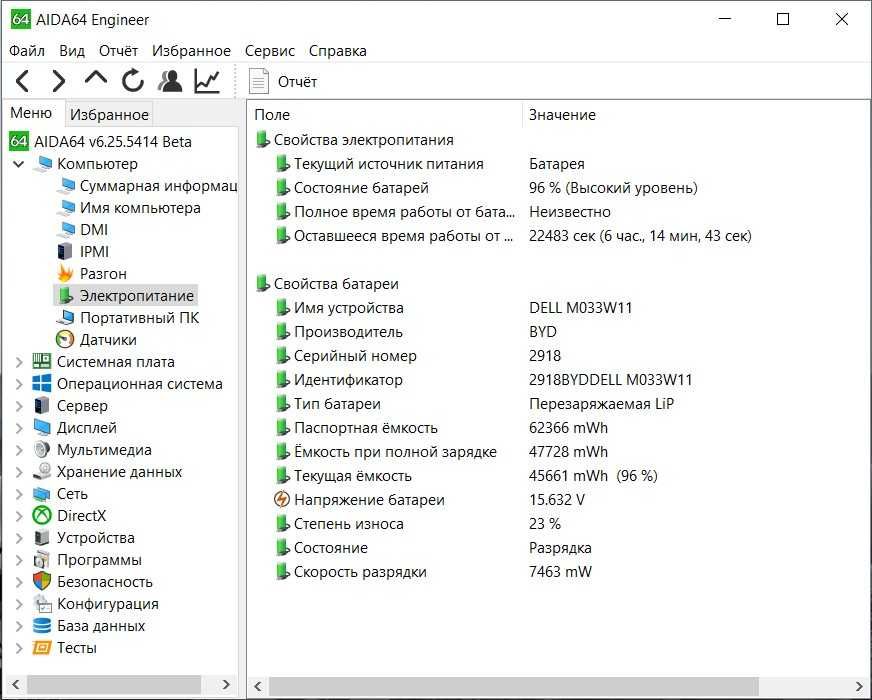Screen dimensions: 872x700
Task: Go up one level using the up arrow
Action: [x=96, y=78]
